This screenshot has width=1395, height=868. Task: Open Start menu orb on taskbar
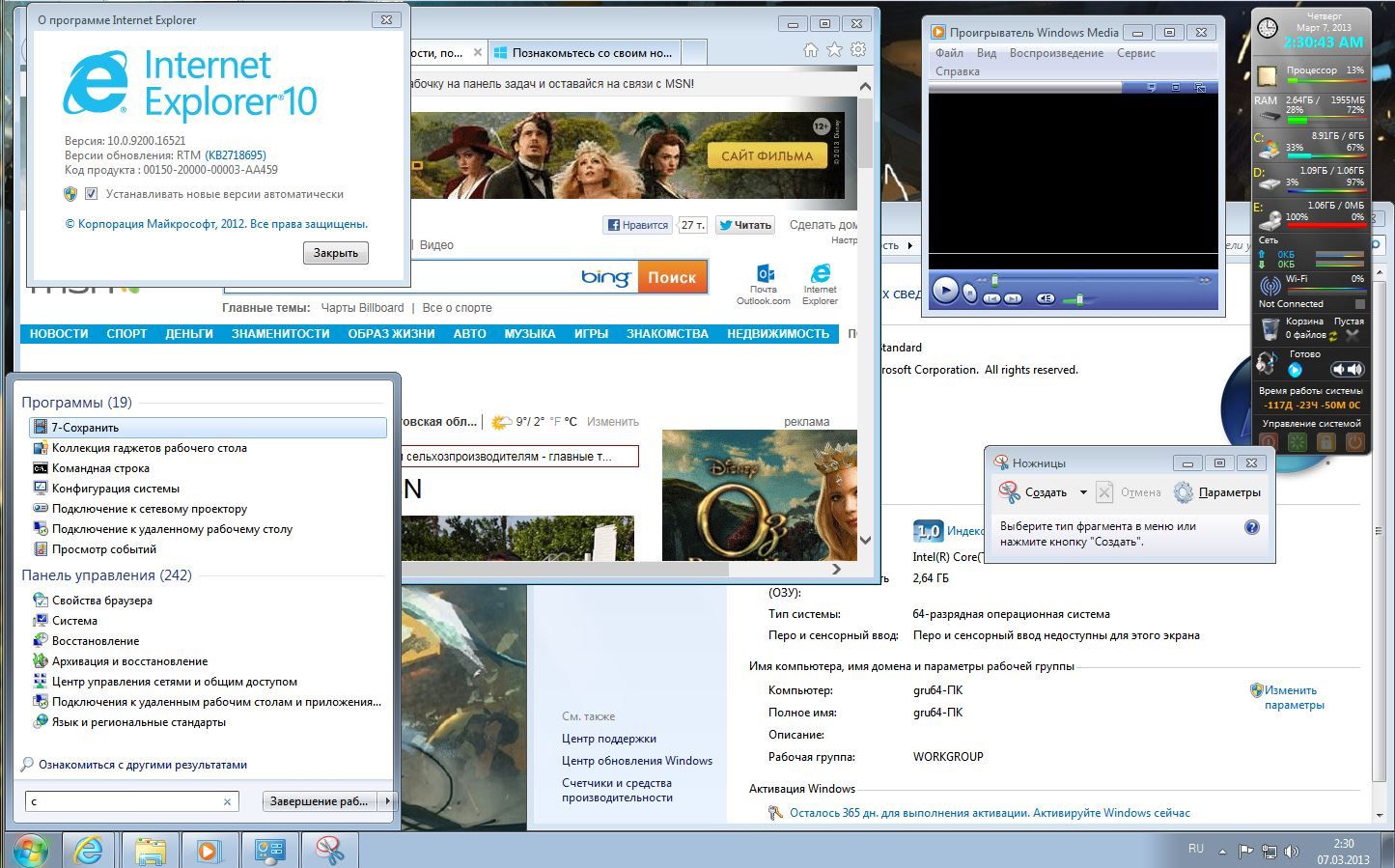click(x=30, y=851)
